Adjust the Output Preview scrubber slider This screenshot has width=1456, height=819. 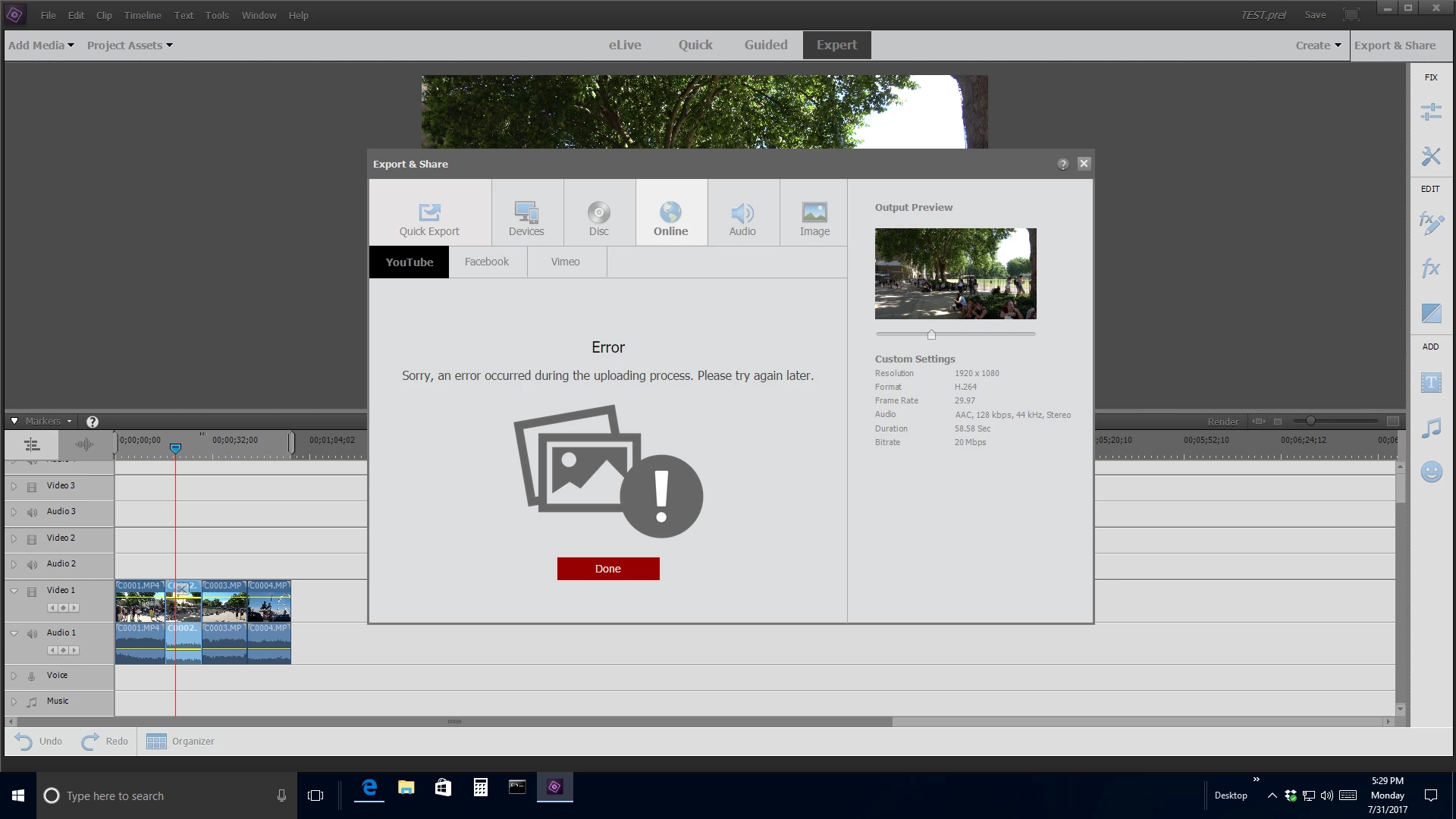931,334
